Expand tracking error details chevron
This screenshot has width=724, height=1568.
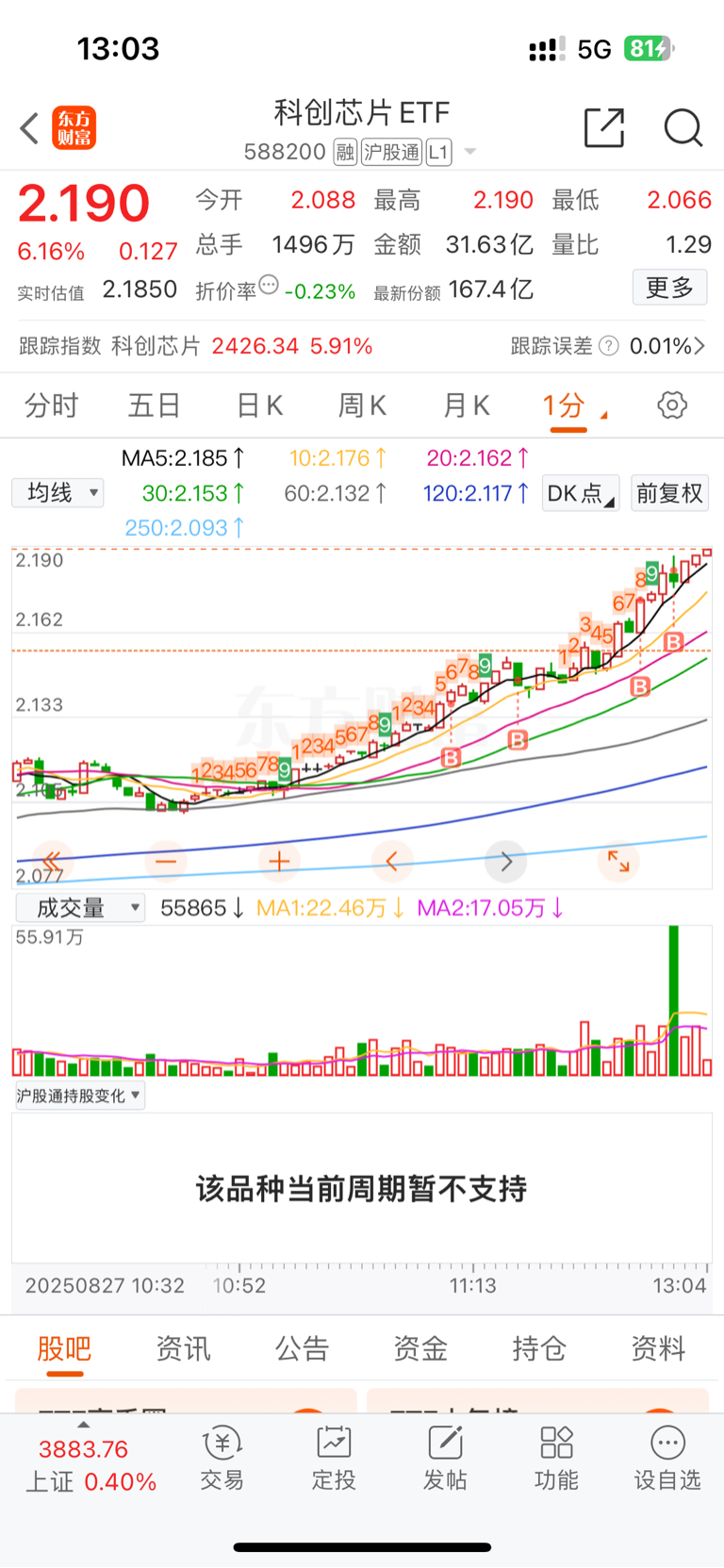[x=699, y=346]
